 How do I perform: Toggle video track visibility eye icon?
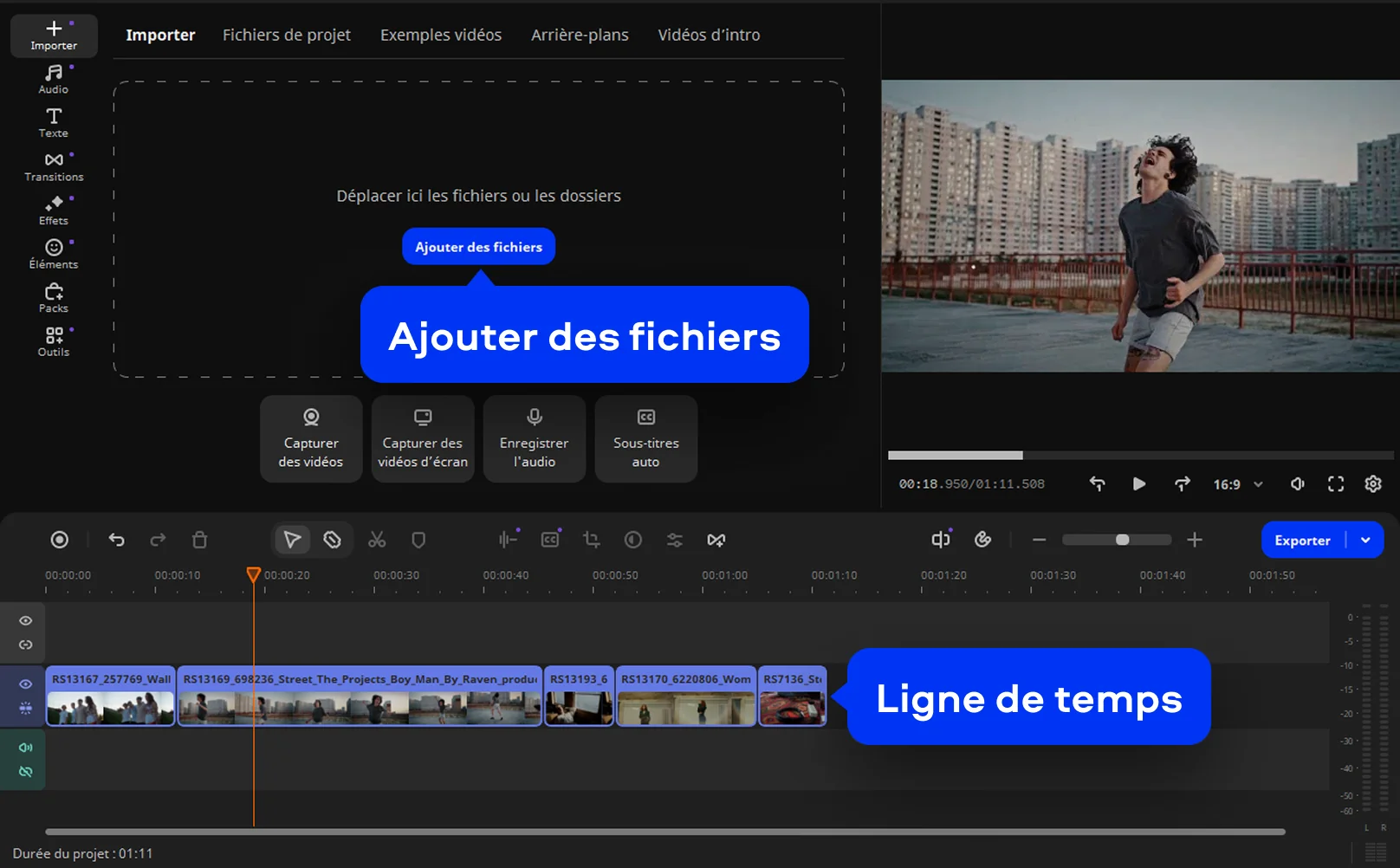pos(26,684)
